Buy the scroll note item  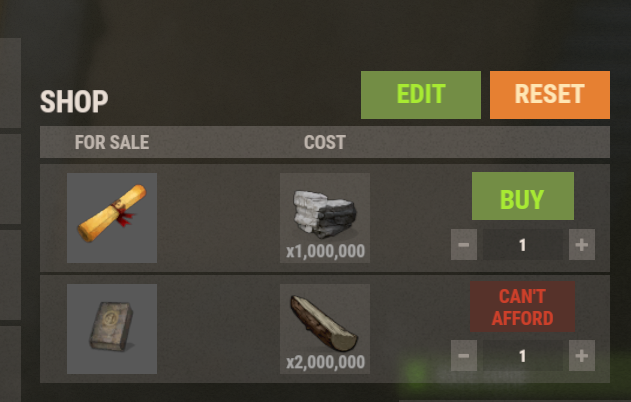523,196
